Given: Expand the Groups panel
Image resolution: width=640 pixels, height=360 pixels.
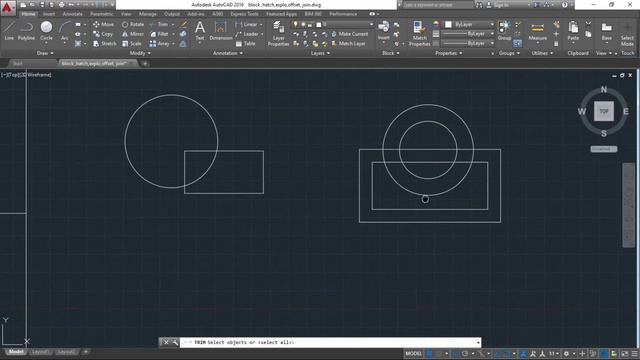Looking at the screenshot, I should point(509,53).
